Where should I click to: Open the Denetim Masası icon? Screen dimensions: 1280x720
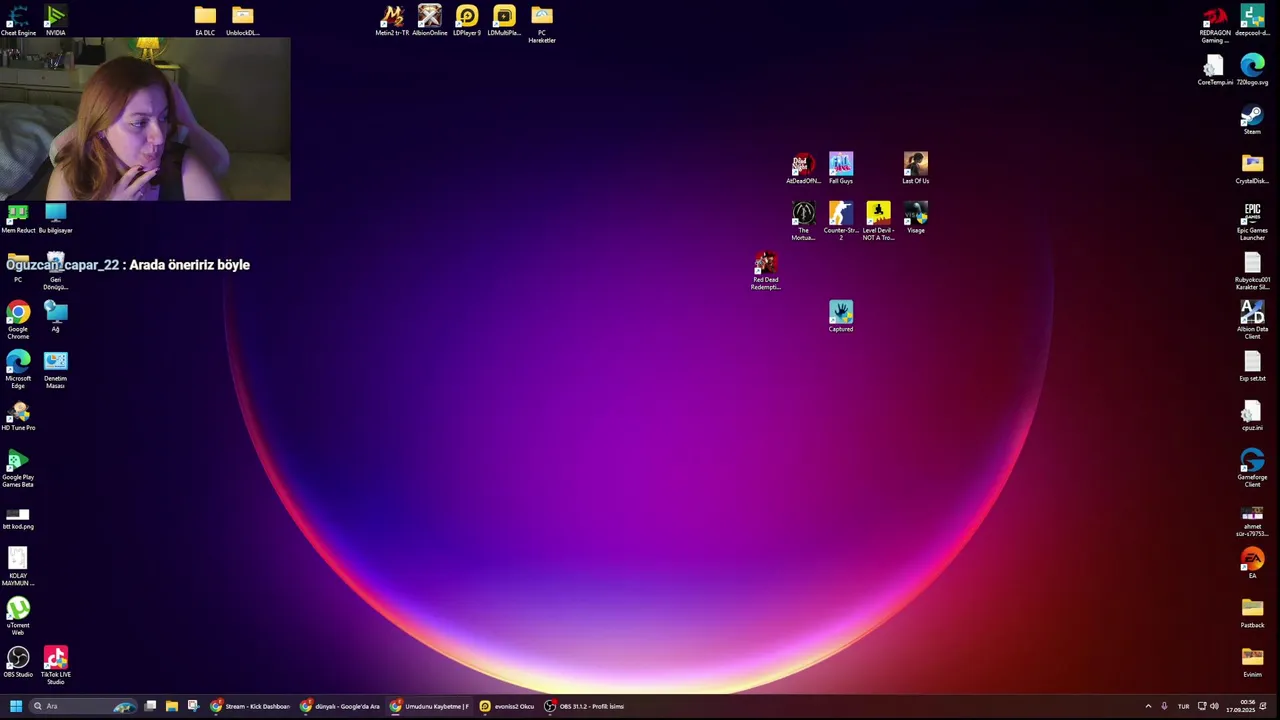(55, 369)
